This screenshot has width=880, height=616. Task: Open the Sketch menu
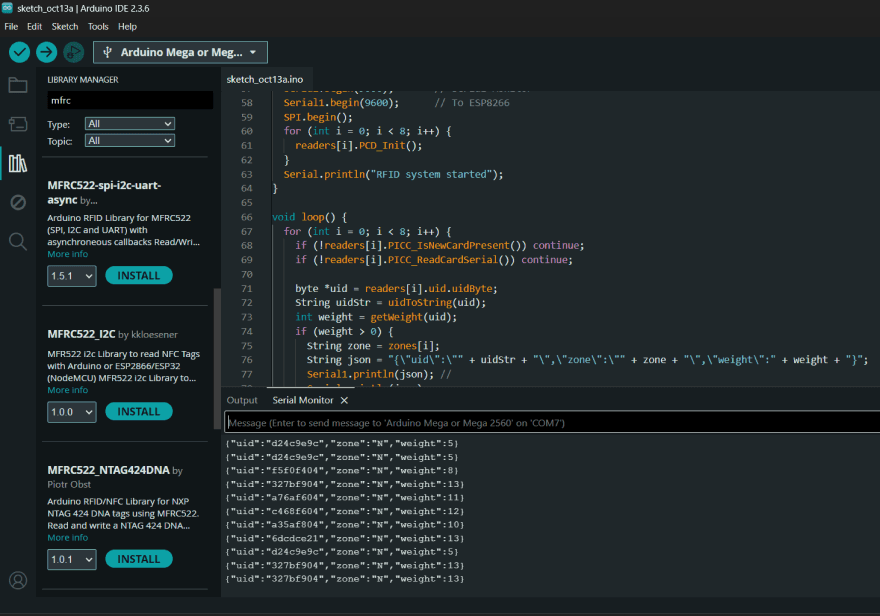click(65, 26)
